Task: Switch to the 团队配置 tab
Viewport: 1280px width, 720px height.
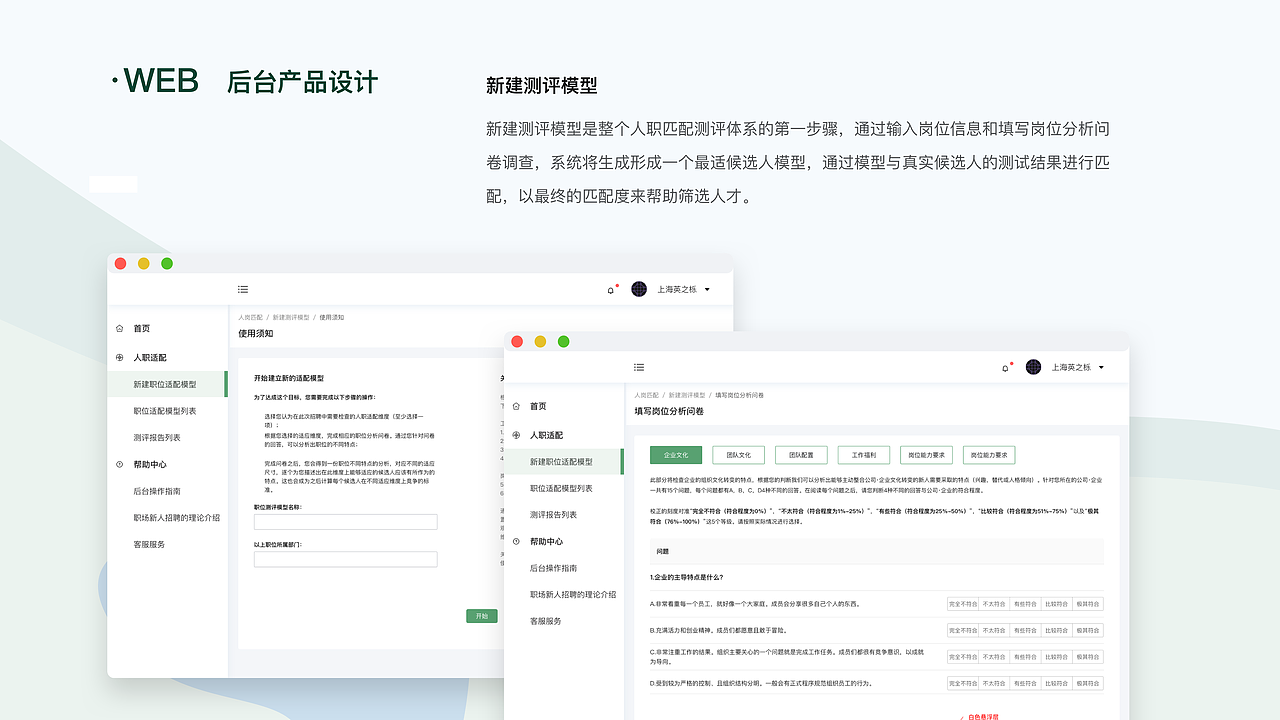Action: pyautogui.click(x=801, y=455)
